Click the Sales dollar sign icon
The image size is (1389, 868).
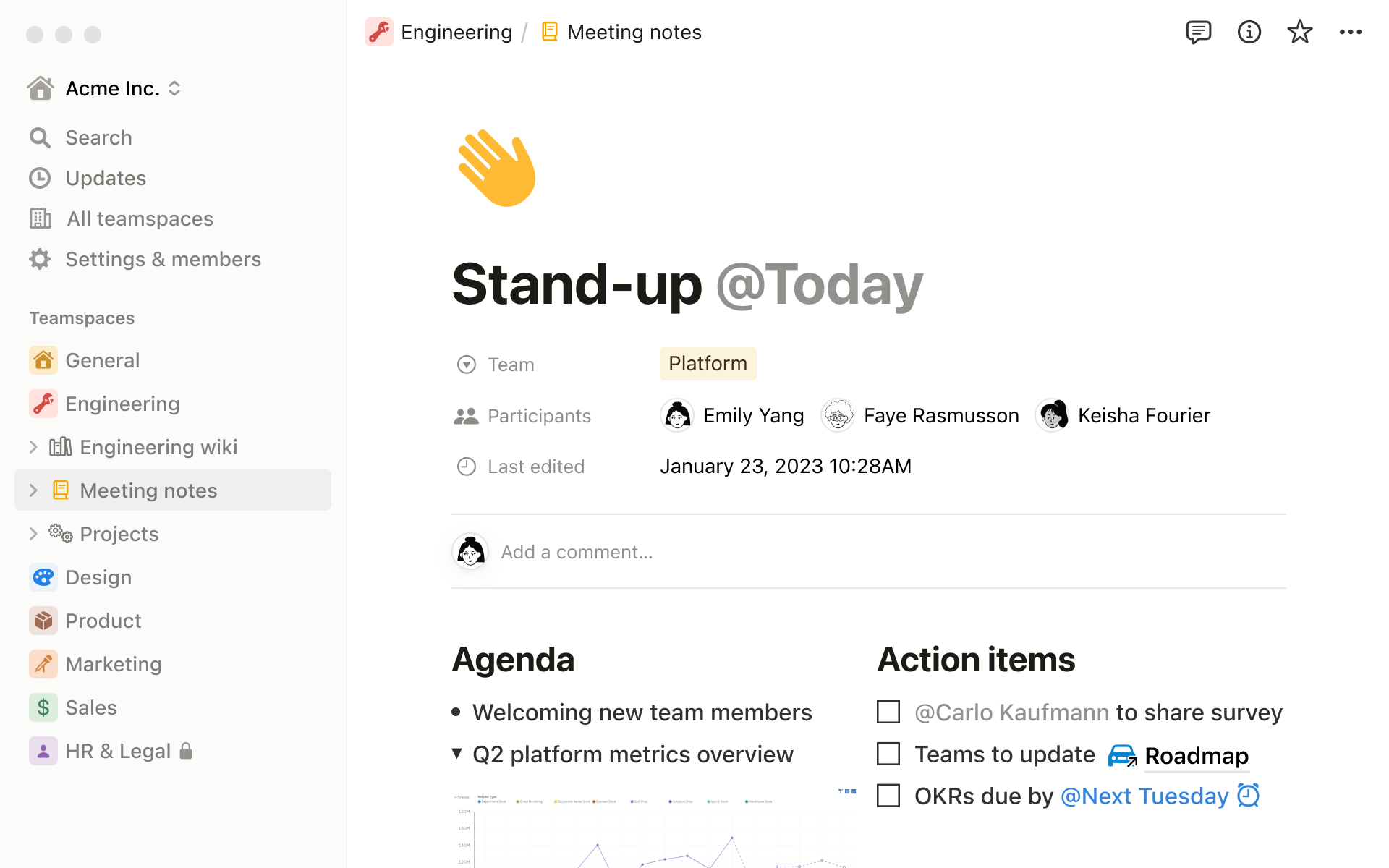[41, 707]
